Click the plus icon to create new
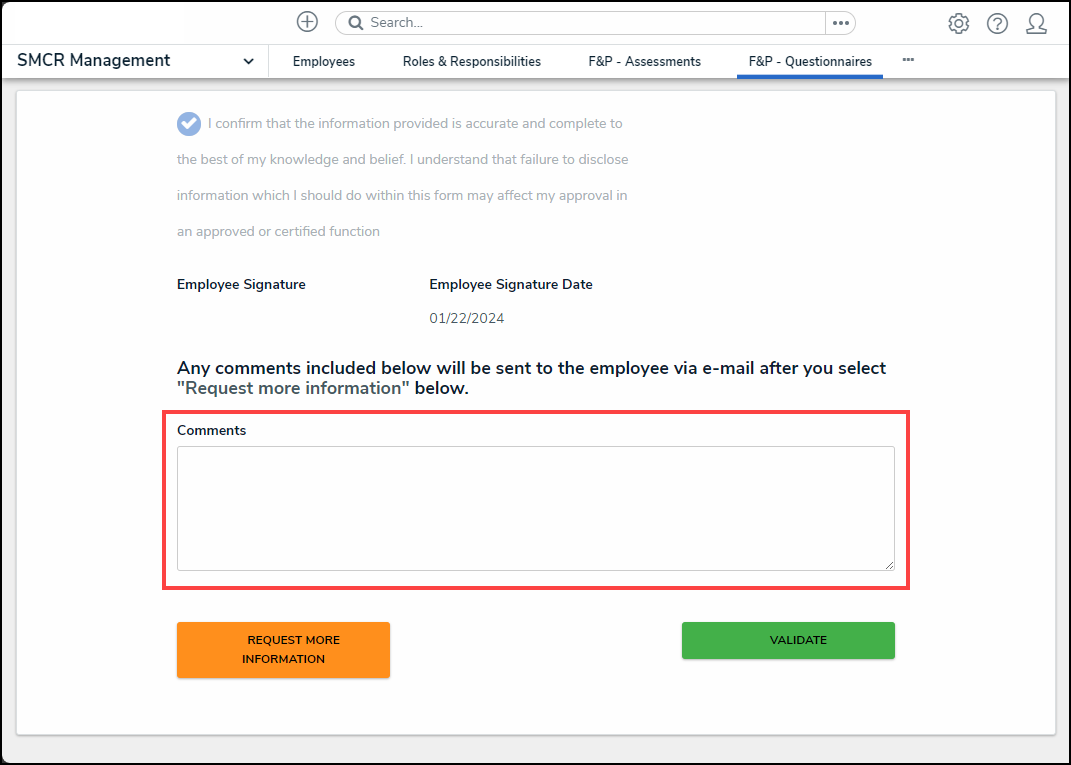This screenshot has height=765, width=1071. pos(307,22)
